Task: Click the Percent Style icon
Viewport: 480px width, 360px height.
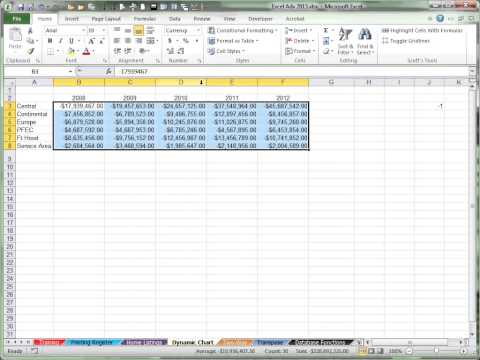Action: (x=186, y=41)
